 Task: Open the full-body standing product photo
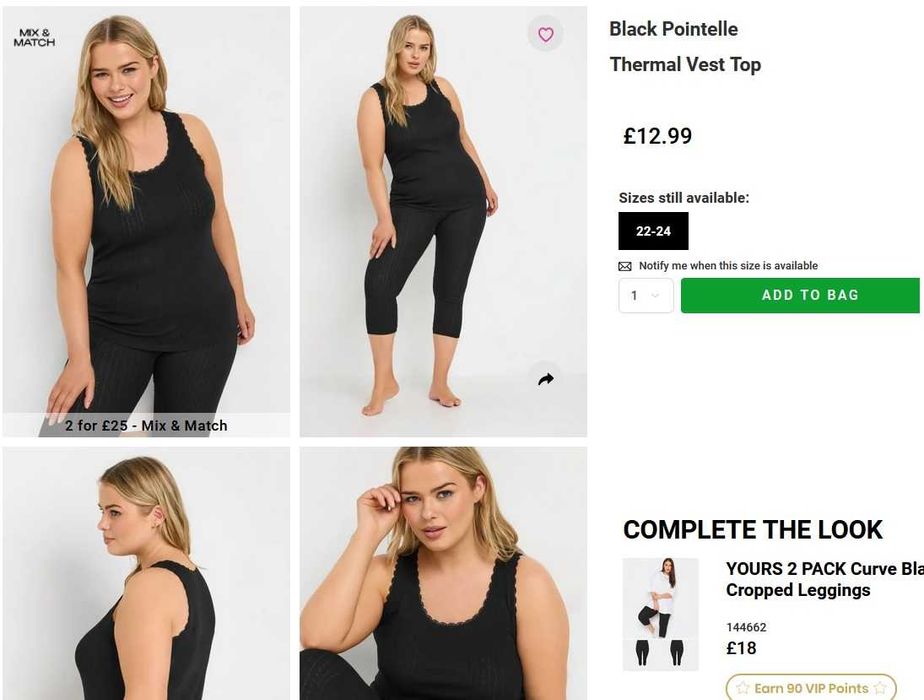(443, 220)
